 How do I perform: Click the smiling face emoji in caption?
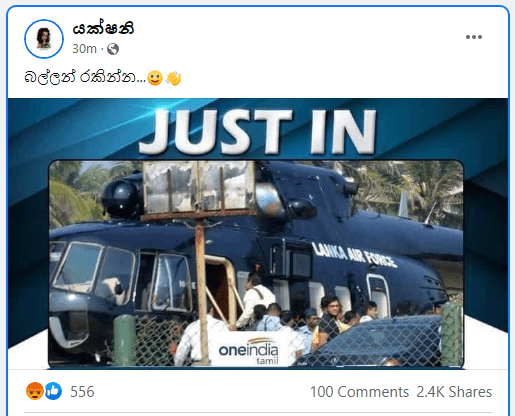(155, 78)
